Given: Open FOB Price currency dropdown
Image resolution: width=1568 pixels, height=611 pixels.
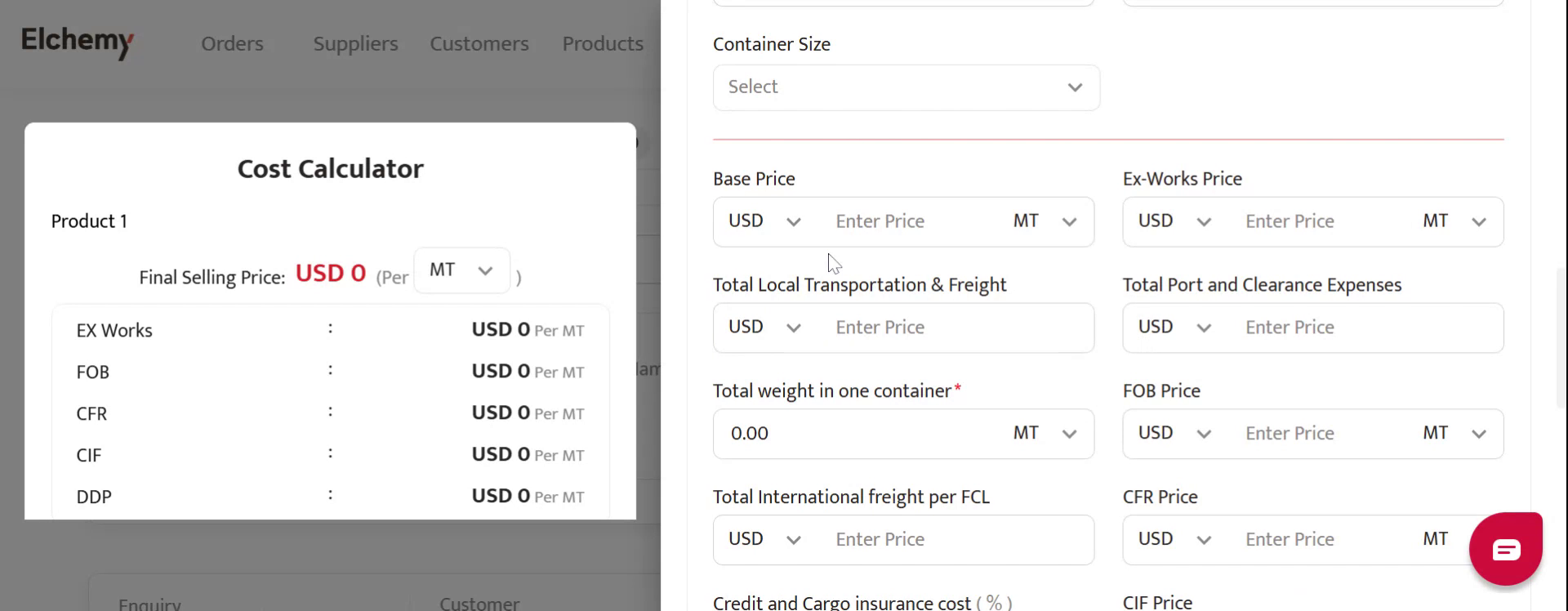Looking at the screenshot, I should point(1174,433).
